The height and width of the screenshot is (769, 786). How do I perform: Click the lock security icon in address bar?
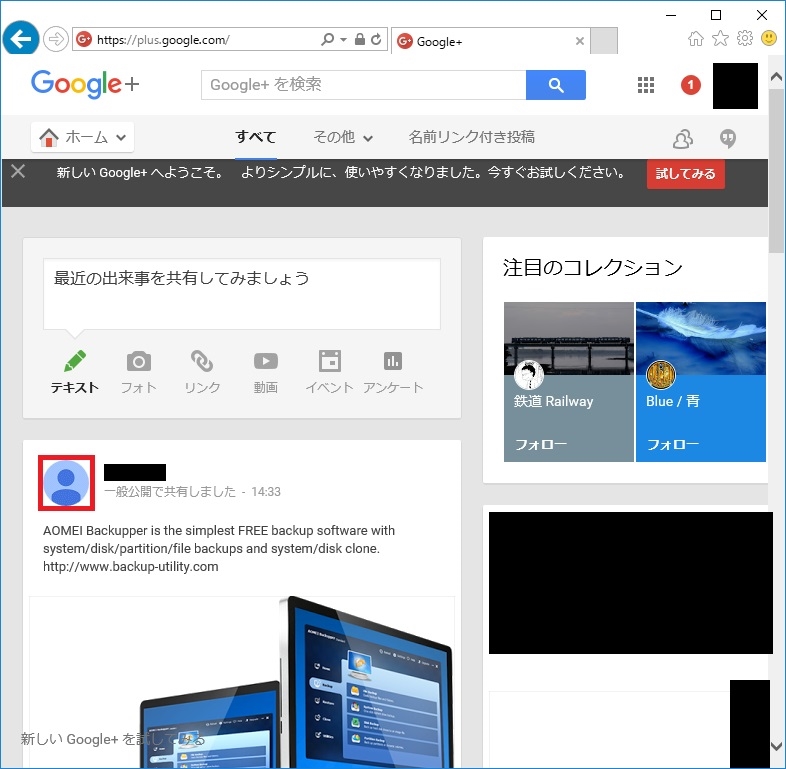pos(359,39)
